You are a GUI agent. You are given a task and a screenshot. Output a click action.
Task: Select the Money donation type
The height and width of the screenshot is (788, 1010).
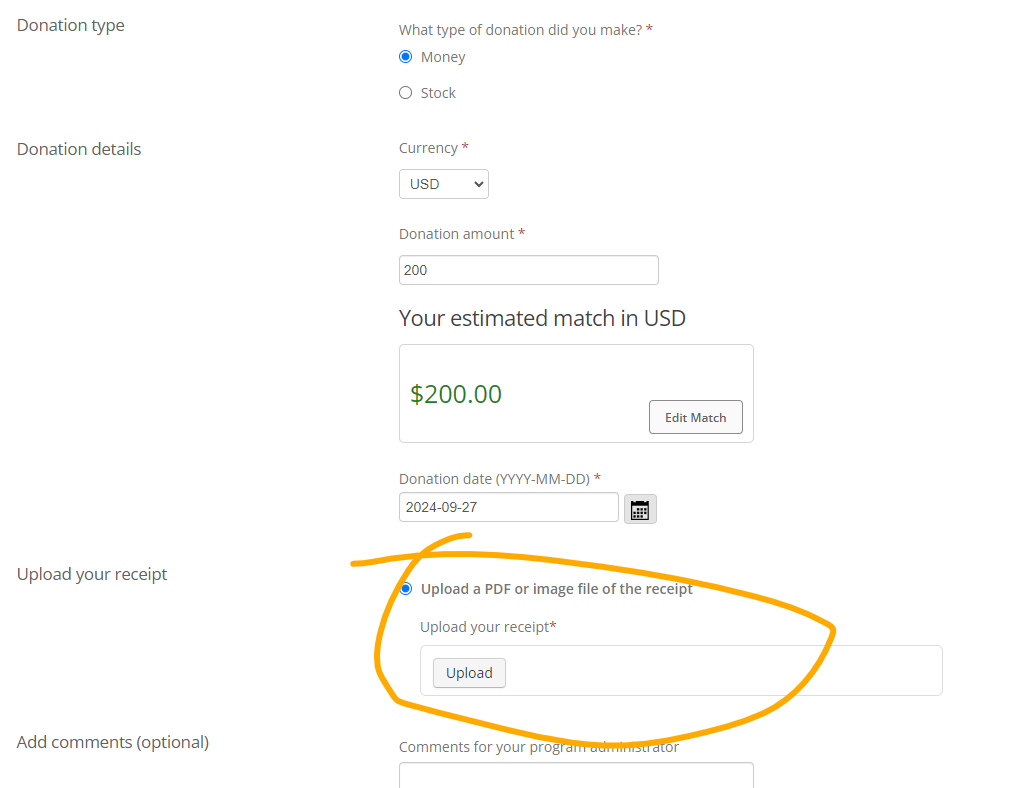pyautogui.click(x=405, y=57)
